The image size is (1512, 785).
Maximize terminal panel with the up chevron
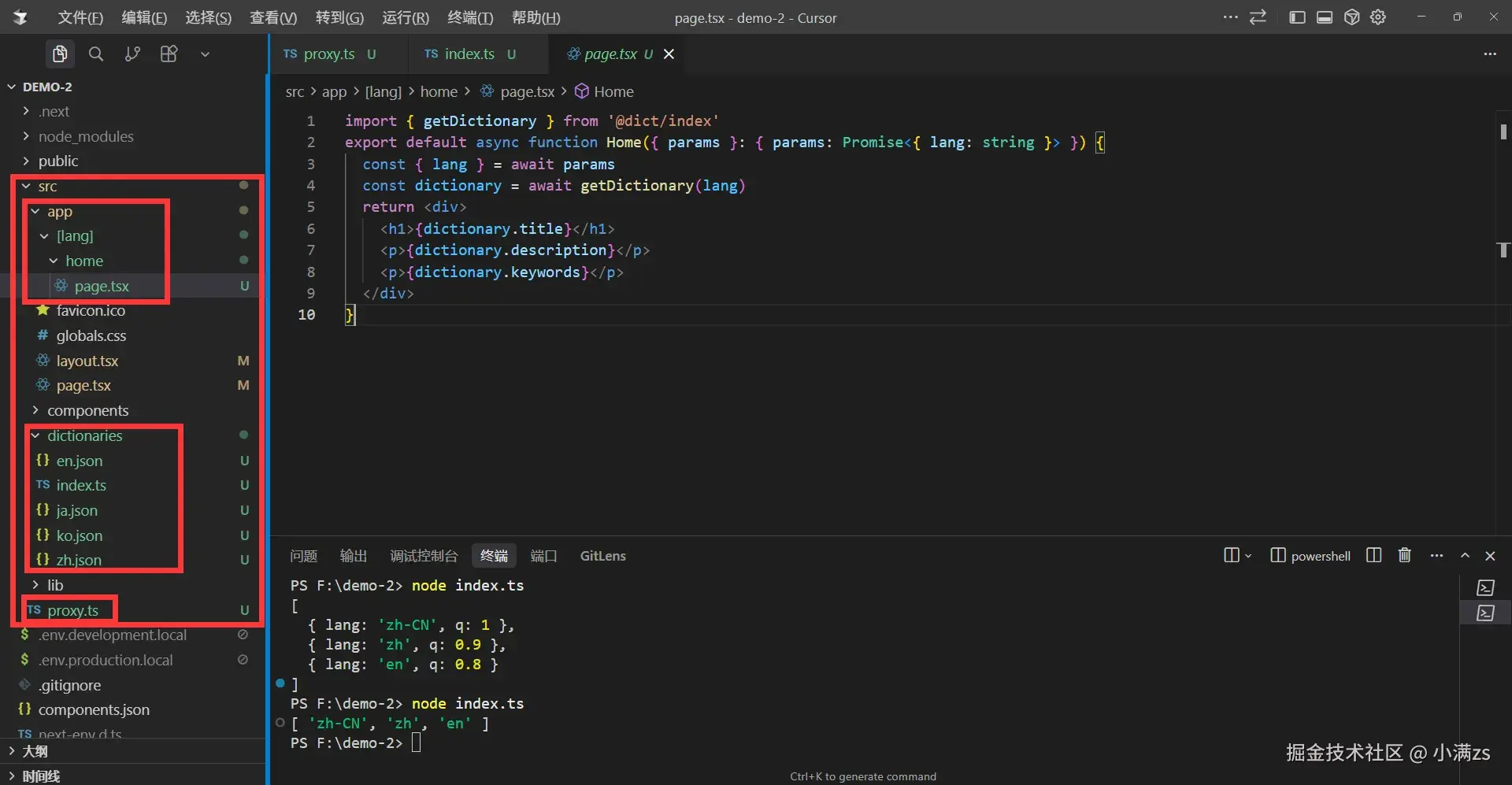click(1465, 555)
